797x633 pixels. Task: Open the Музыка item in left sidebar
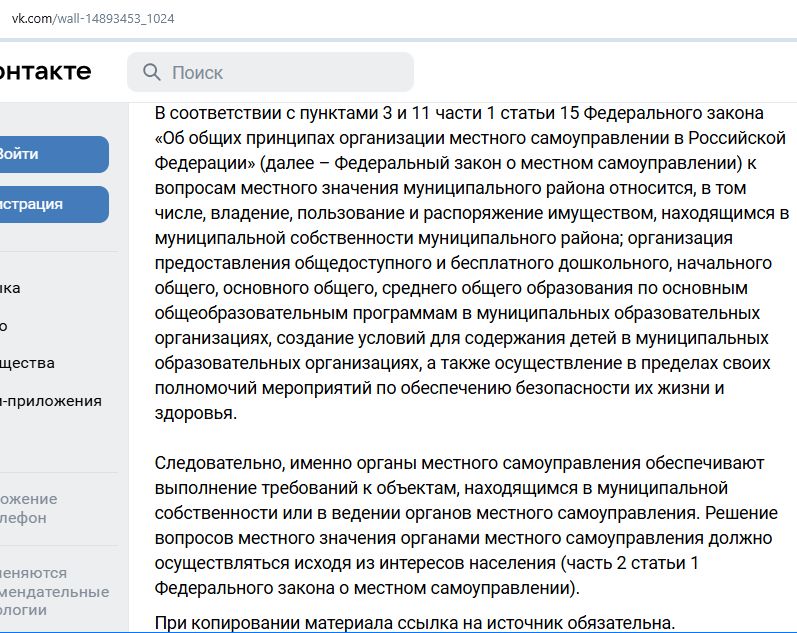point(10,288)
